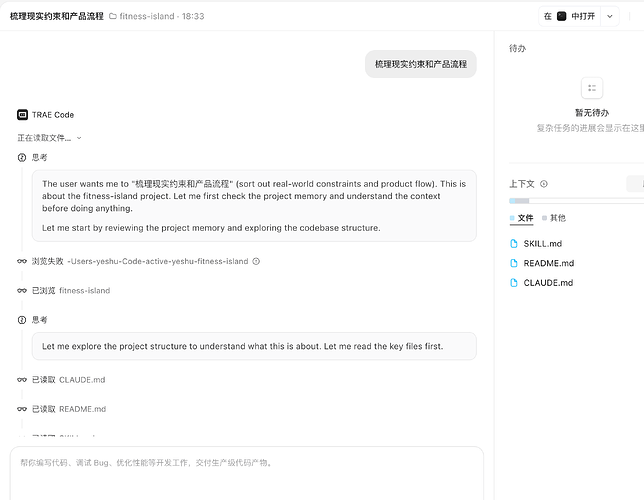Click glasses icon beside 已读取 CLAUDE.md

point(22,380)
